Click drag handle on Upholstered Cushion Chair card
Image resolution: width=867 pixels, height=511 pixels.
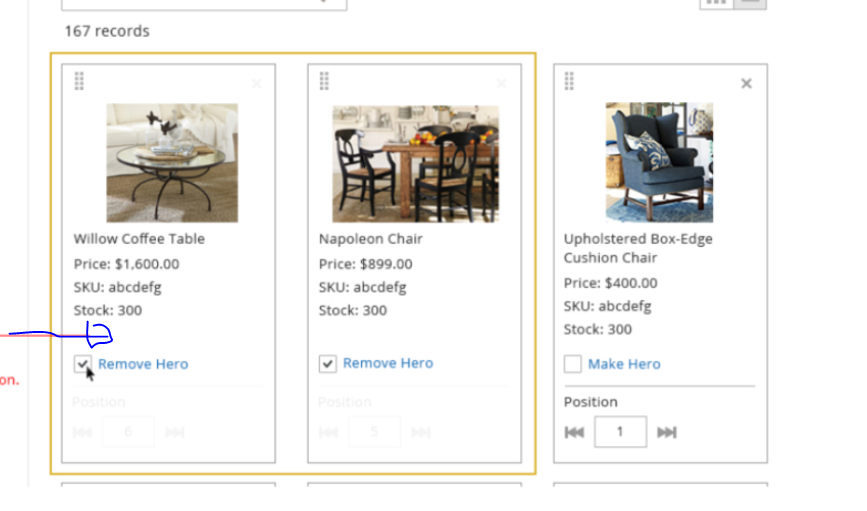569,81
